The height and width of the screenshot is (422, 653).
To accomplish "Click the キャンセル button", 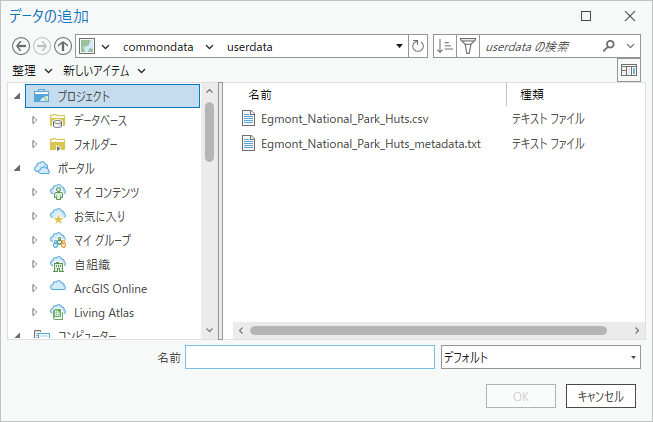I will tap(600, 396).
